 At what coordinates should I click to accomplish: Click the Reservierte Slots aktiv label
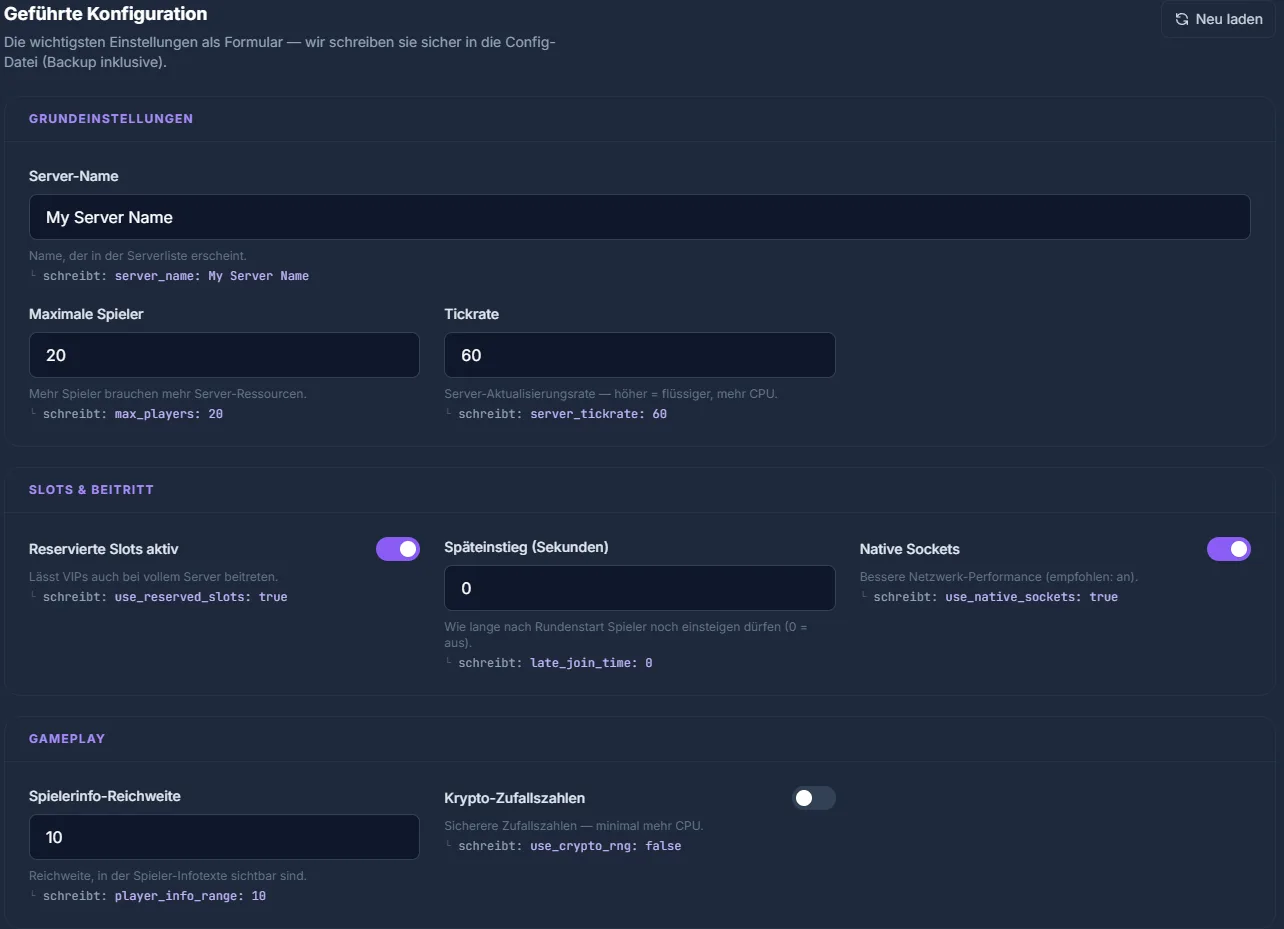click(104, 549)
